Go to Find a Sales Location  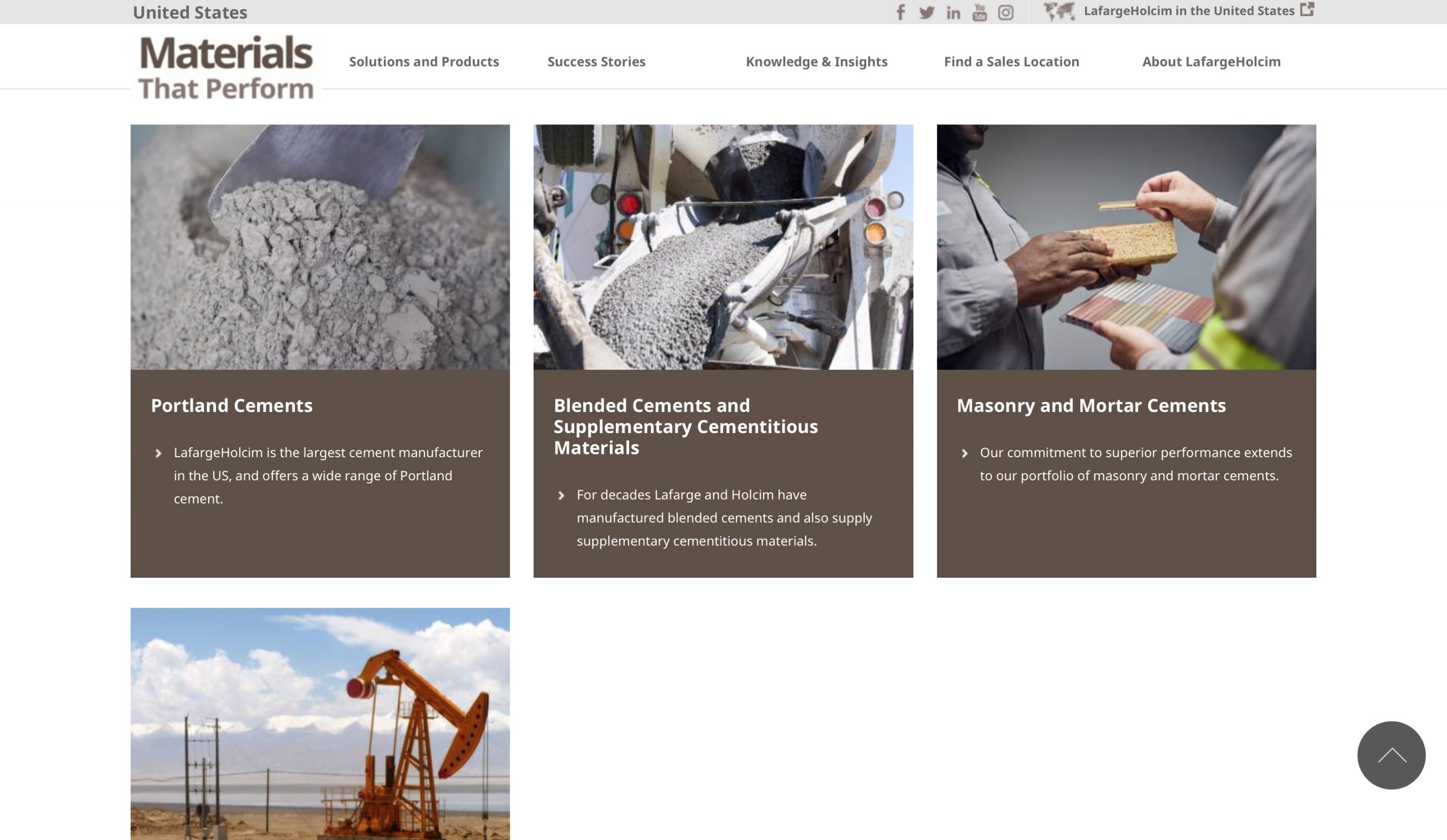1011,62
